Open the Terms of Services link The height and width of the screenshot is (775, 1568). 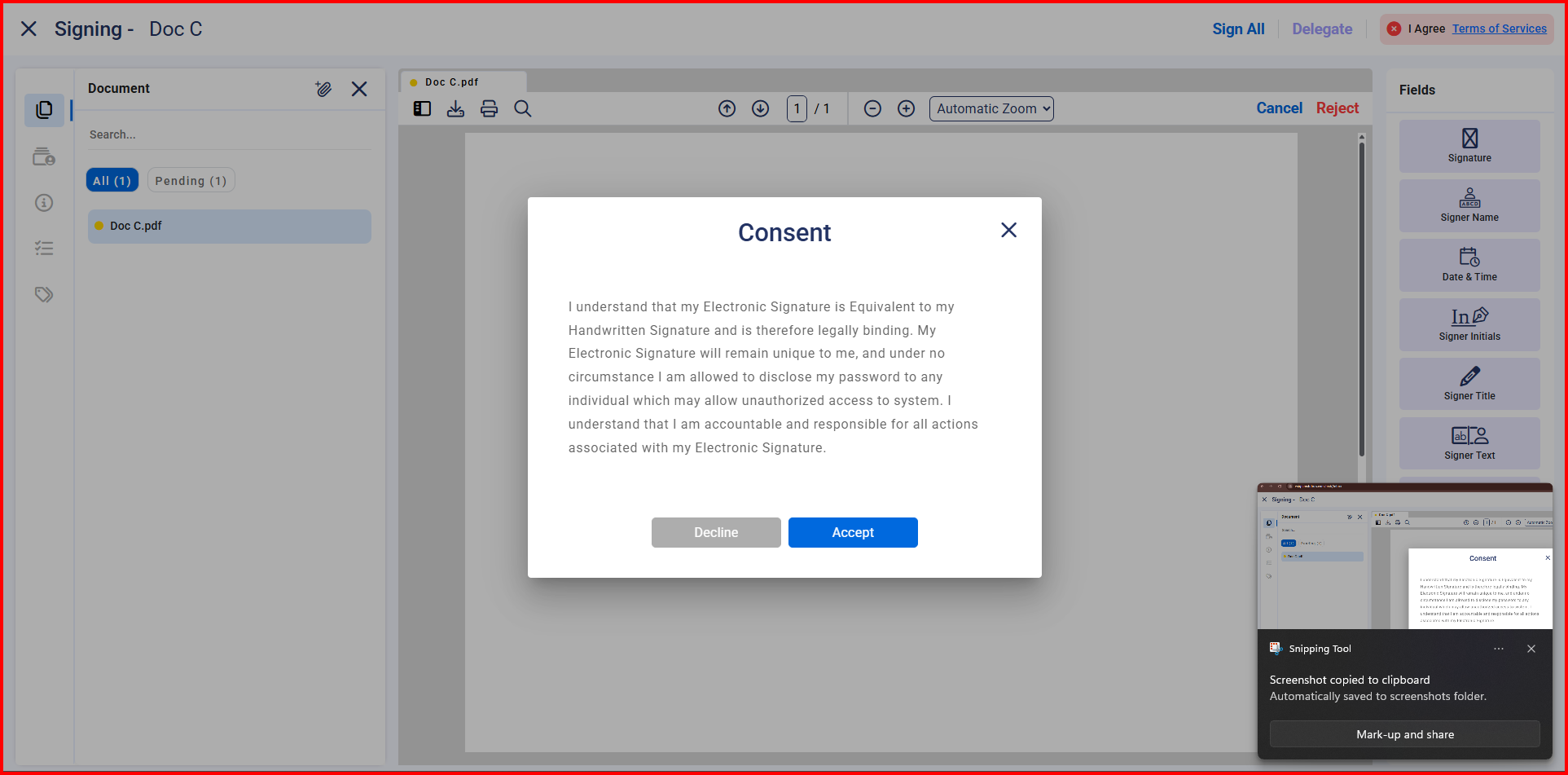coord(1499,29)
